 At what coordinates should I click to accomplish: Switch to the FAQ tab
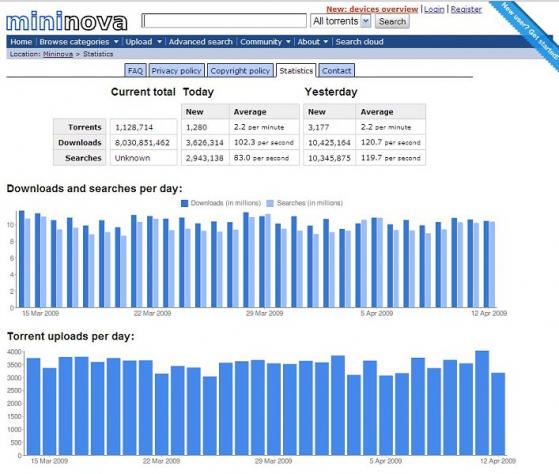click(135, 71)
